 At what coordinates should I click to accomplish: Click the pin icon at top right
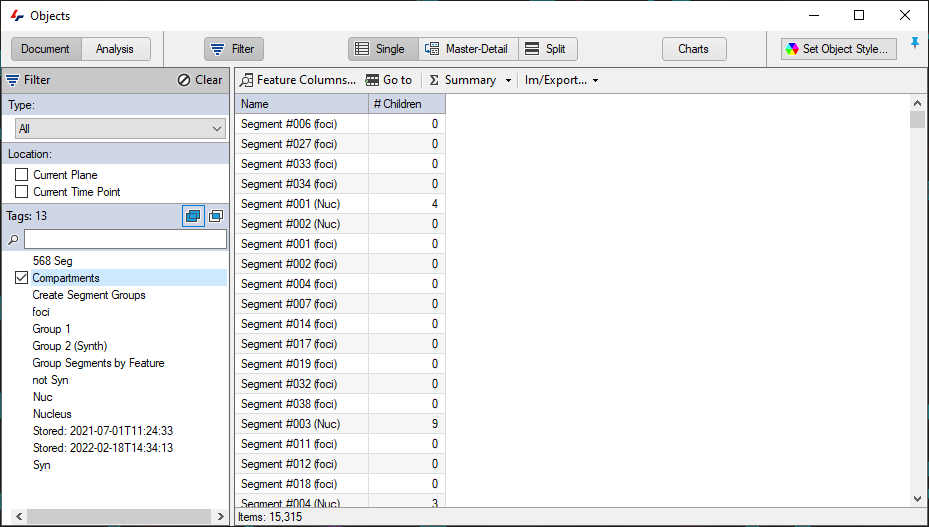(x=915, y=43)
